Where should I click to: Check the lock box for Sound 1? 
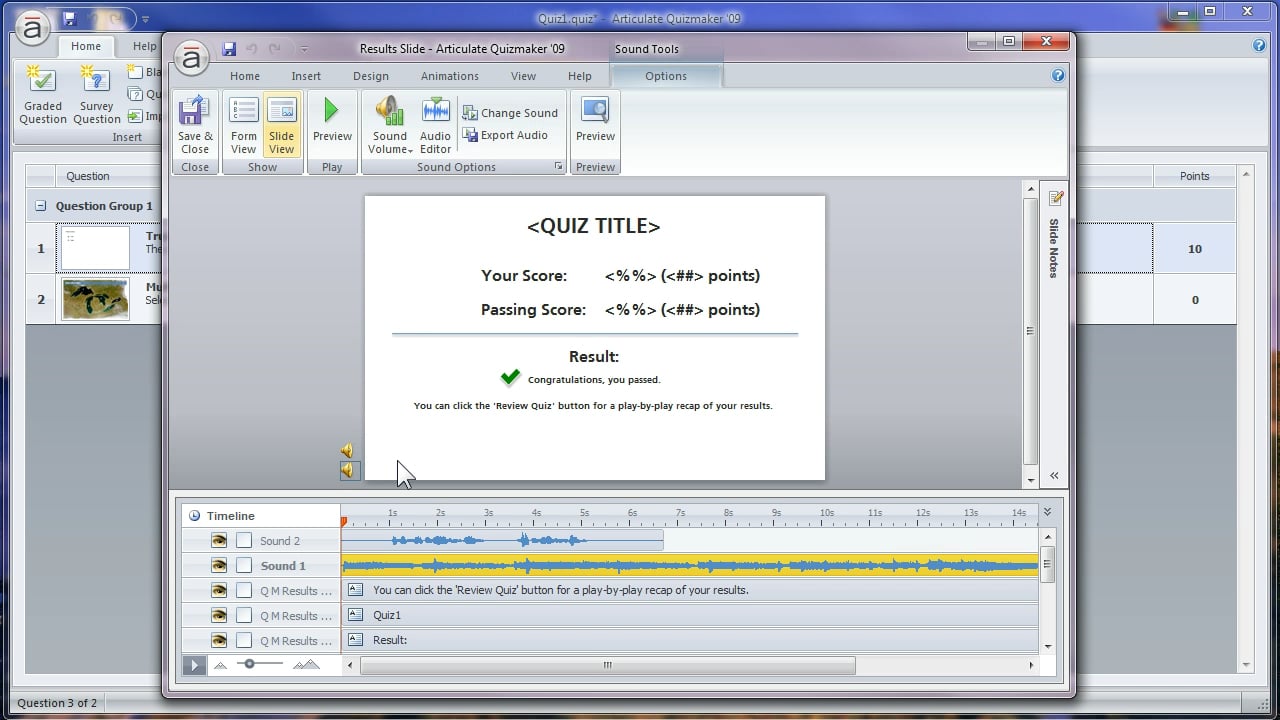coord(244,565)
